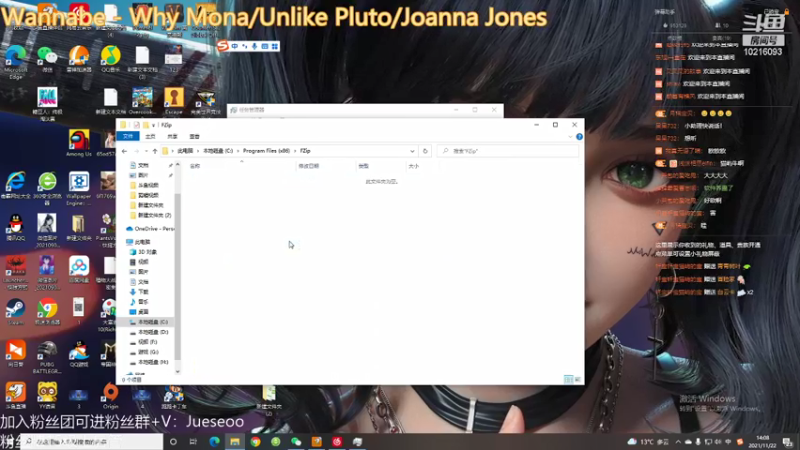
Task: Expand chevron after Program Files (x86) breadcrumb
Action: (295, 151)
